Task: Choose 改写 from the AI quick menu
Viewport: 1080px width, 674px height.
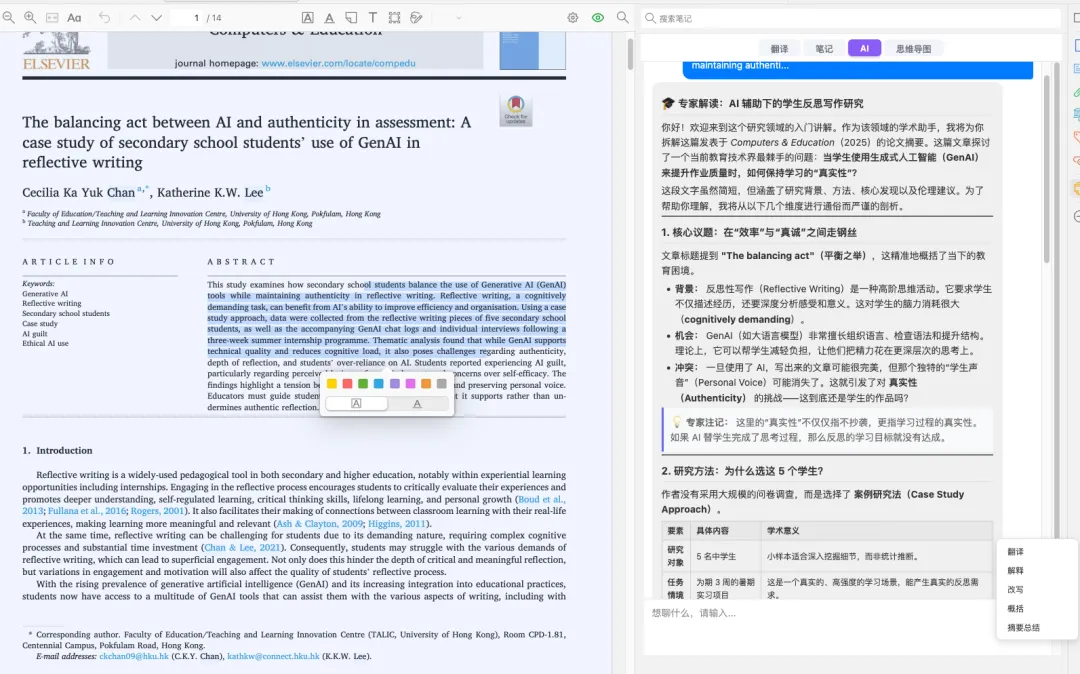Action: click(1015, 590)
